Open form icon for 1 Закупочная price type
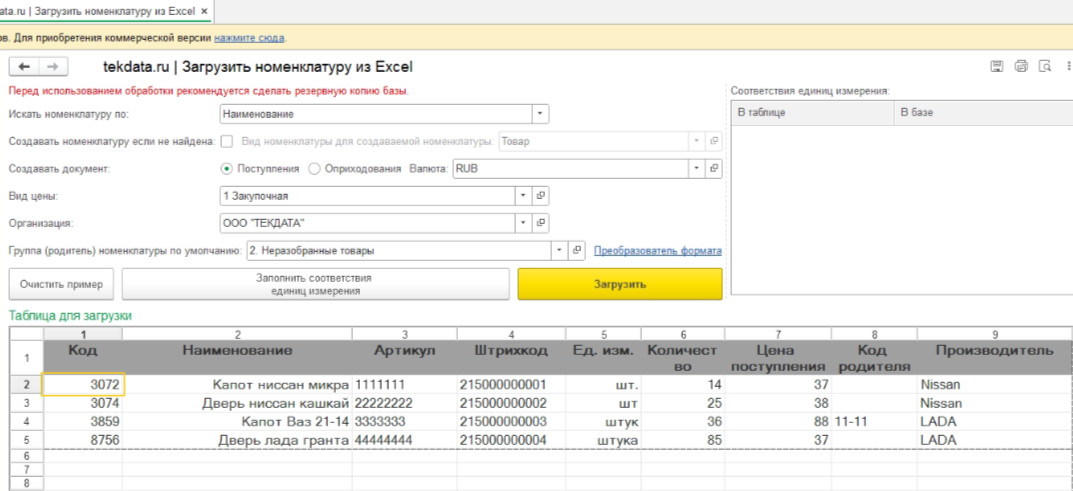Viewport: 1073px width, 491px height. 541,196
